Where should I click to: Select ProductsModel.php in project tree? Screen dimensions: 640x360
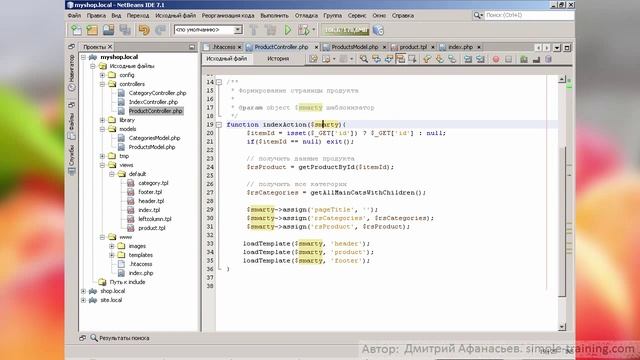tap(152, 147)
